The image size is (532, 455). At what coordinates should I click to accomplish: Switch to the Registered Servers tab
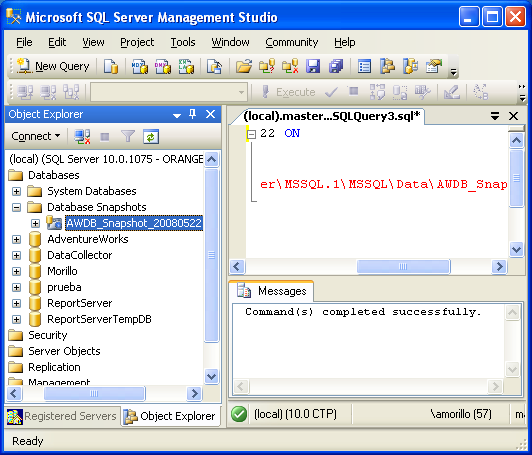pyautogui.click(x=62, y=416)
